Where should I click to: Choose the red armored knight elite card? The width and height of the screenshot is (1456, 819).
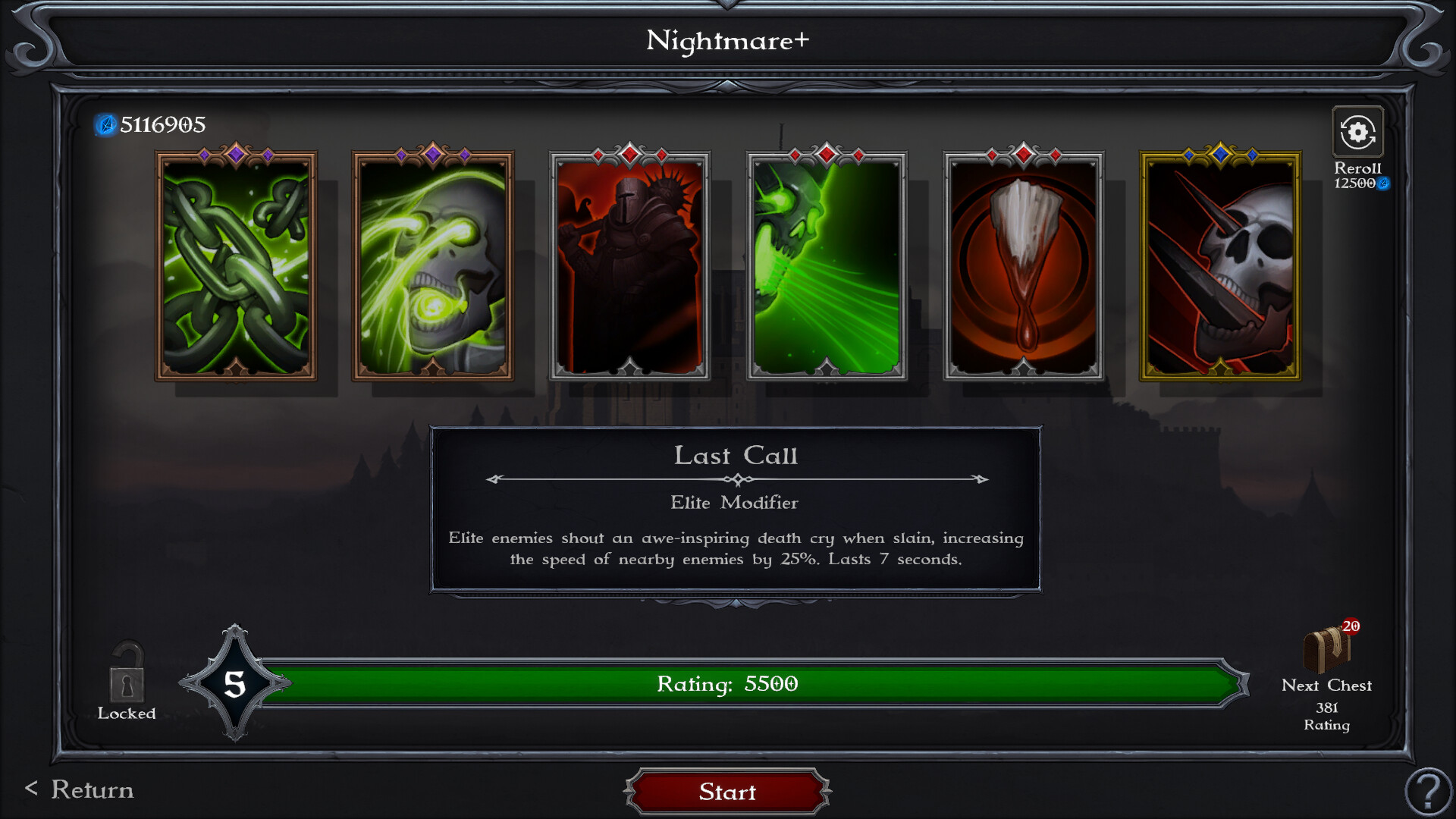click(x=629, y=265)
